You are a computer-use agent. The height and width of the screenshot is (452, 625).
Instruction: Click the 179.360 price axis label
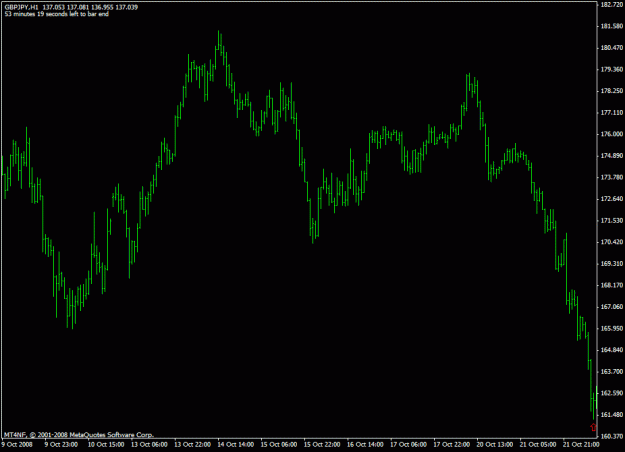pos(611,69)
